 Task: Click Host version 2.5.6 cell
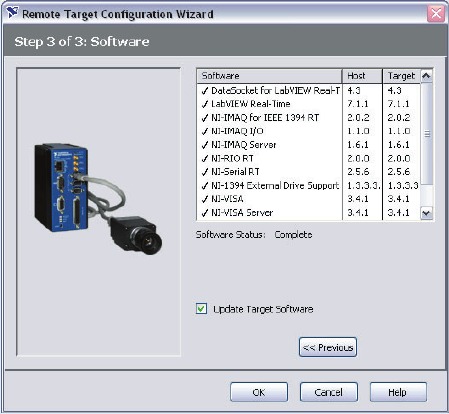[x=358, y=172]
